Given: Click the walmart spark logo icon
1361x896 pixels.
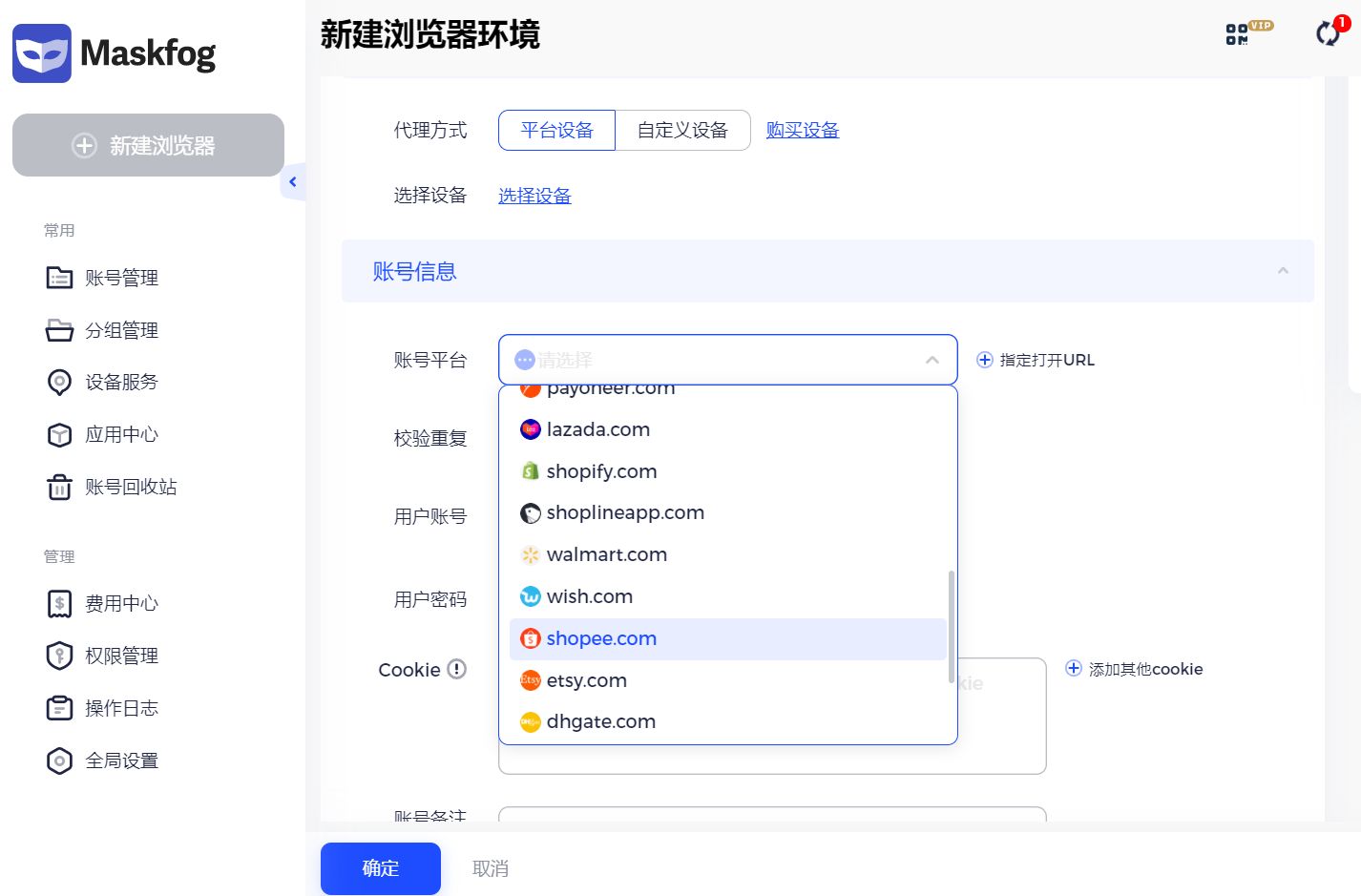Looking at the screenshot, I should [x=531, y=554].
